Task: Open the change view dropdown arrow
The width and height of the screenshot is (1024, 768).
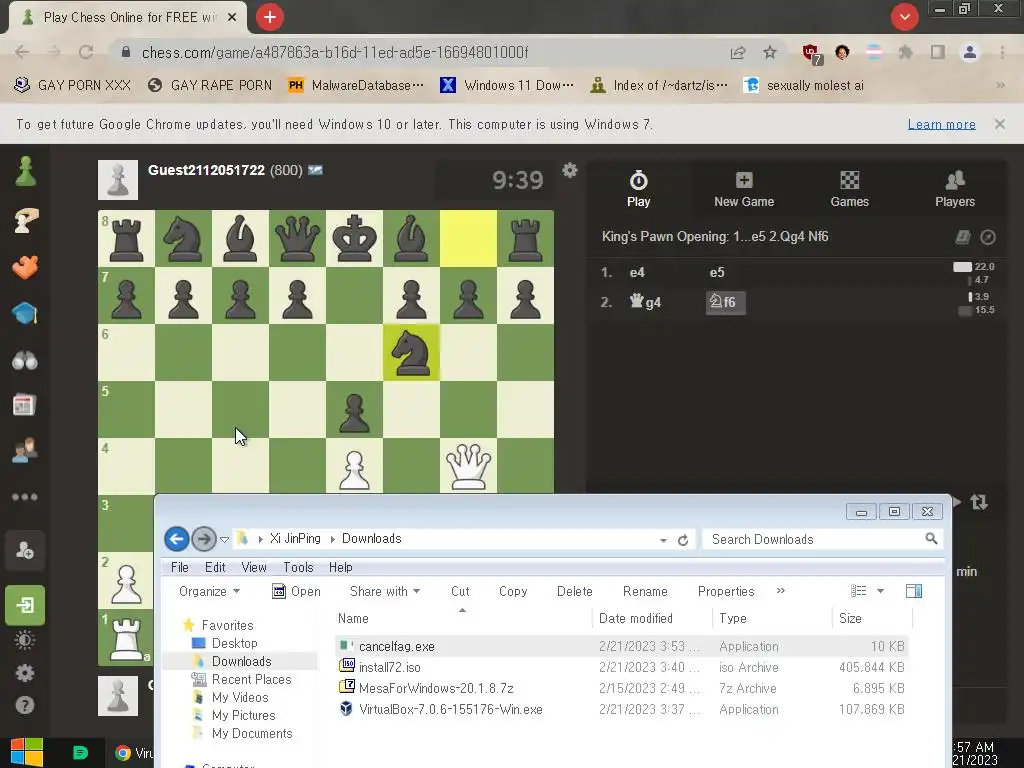Action: 880,591
